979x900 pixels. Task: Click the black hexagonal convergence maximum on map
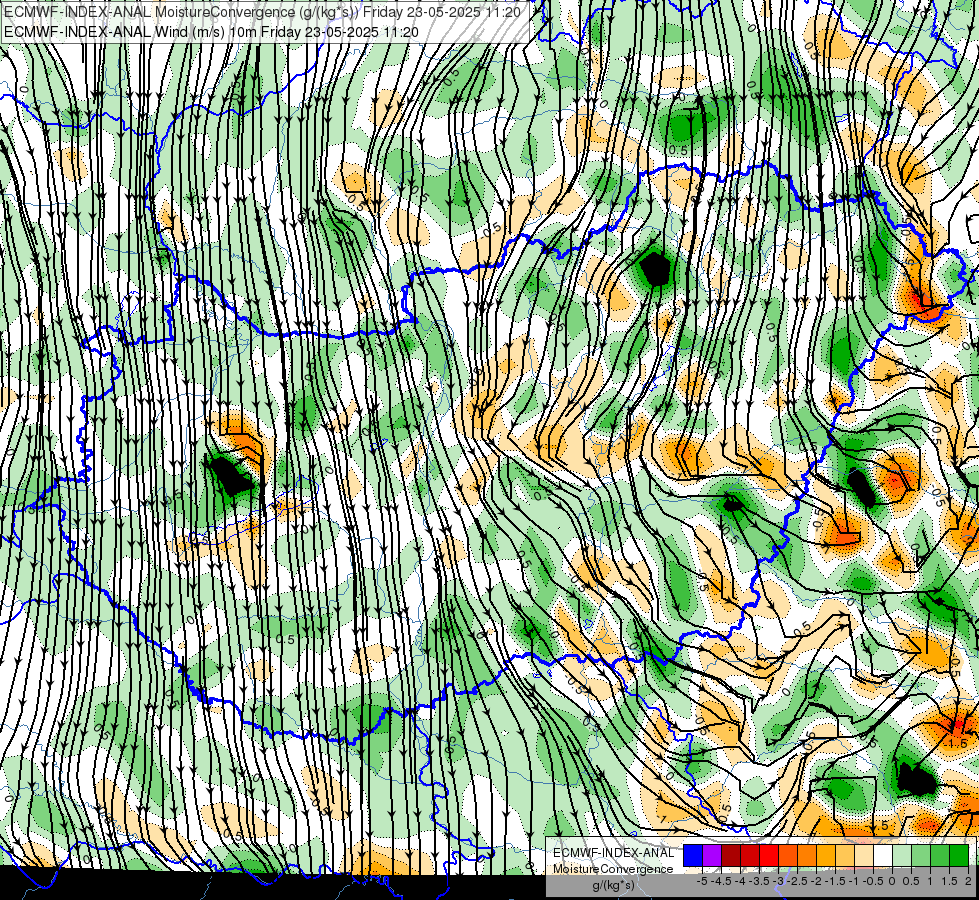tap(654, 269)
